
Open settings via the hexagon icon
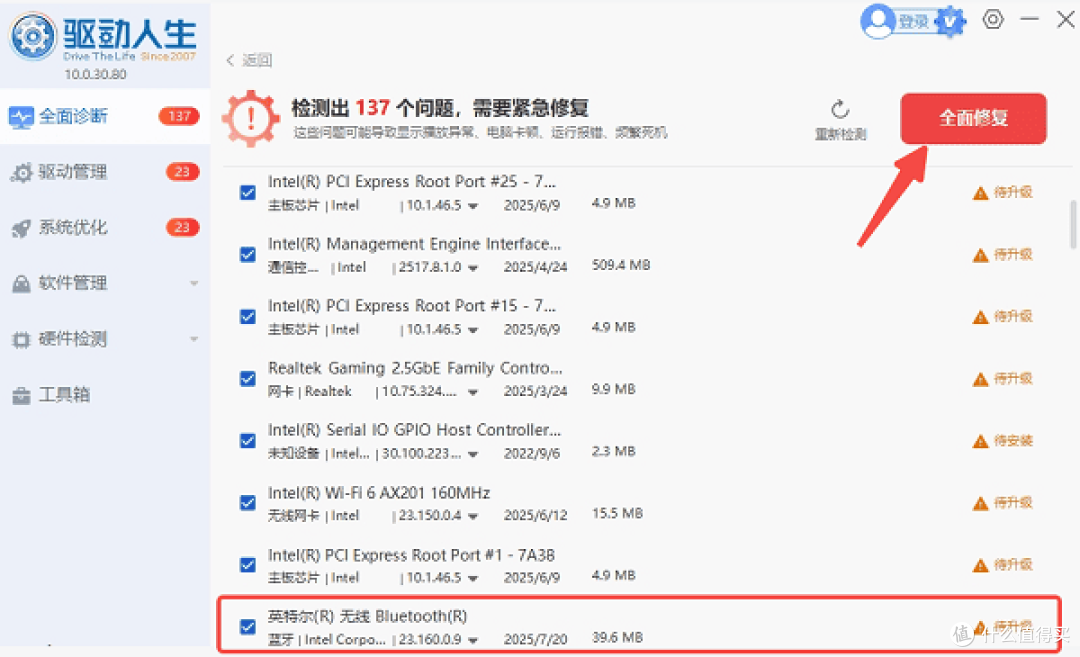pos(993,19)
